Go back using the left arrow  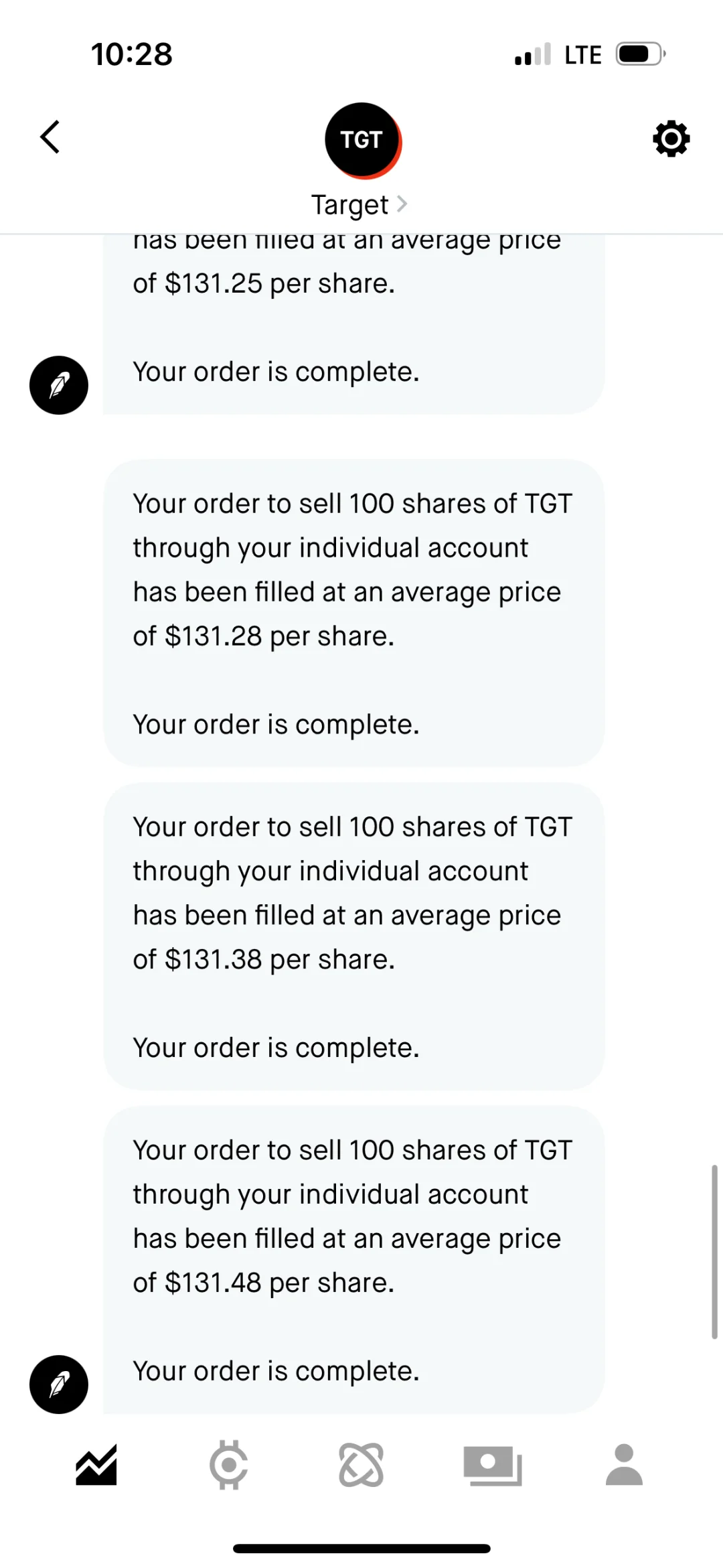pyautogui.click(x=50, y=137)
